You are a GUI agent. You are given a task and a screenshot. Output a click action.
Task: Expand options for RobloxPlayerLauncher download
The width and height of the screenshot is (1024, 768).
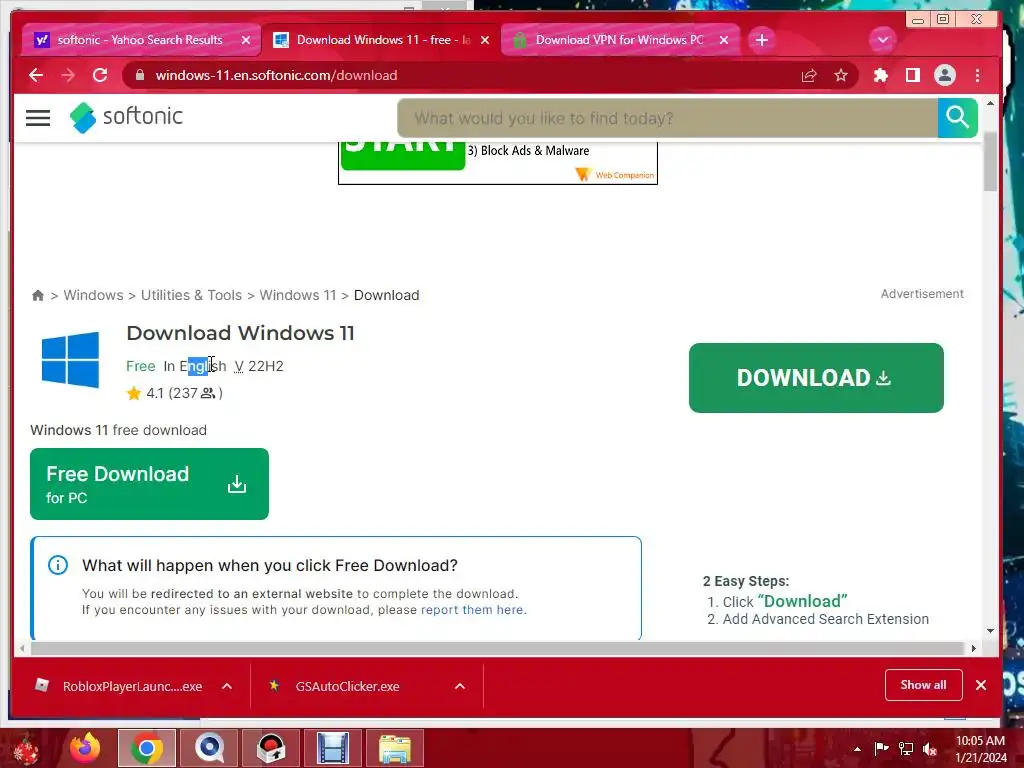tap(227, 686)
